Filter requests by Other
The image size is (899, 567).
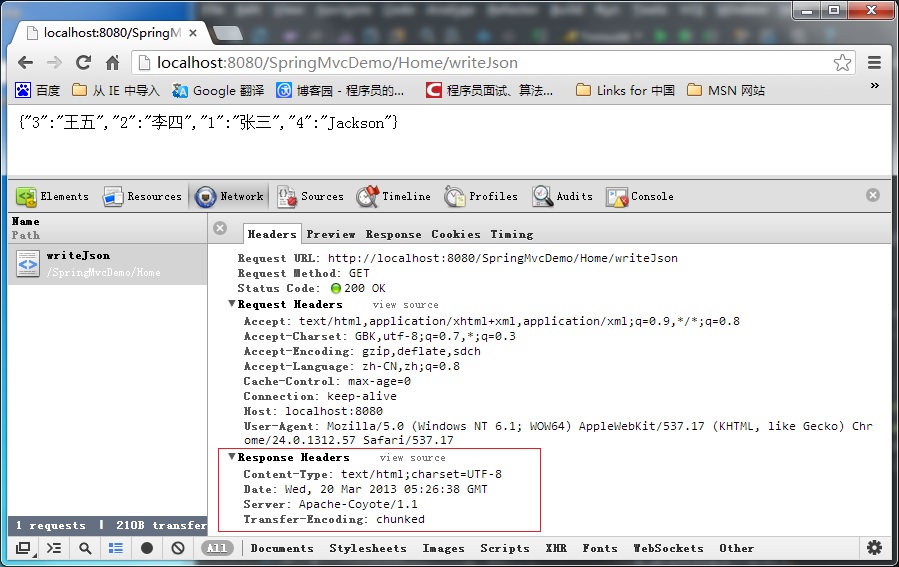pos(736,548)
